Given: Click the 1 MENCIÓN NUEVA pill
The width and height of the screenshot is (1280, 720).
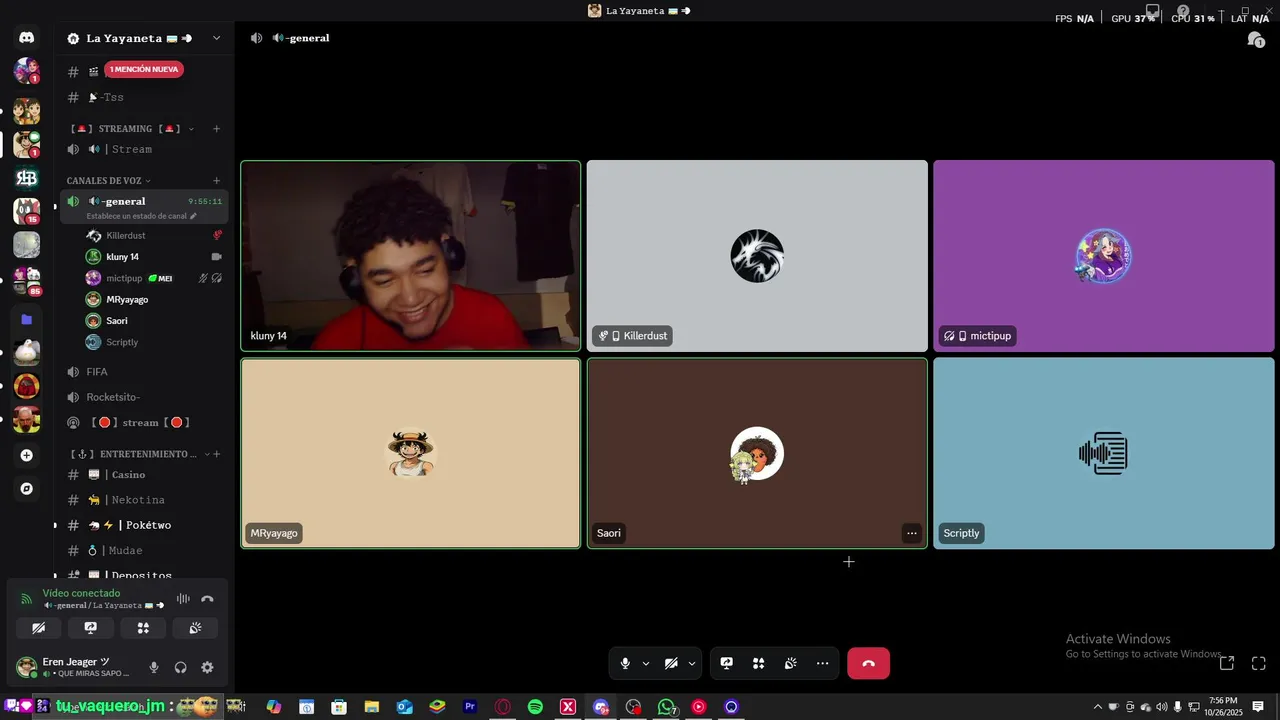Looking at the screenshot, I should (144, 70).
